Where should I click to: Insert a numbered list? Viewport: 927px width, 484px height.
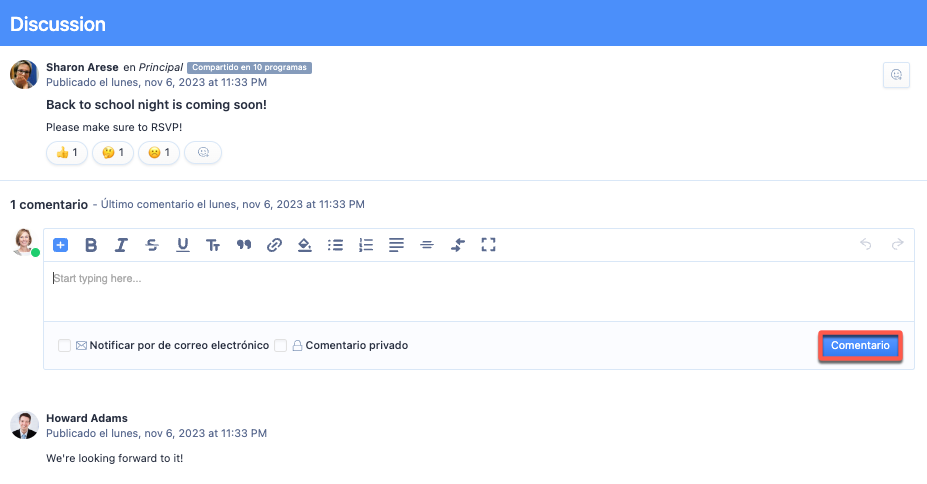(x=366, y=245)
